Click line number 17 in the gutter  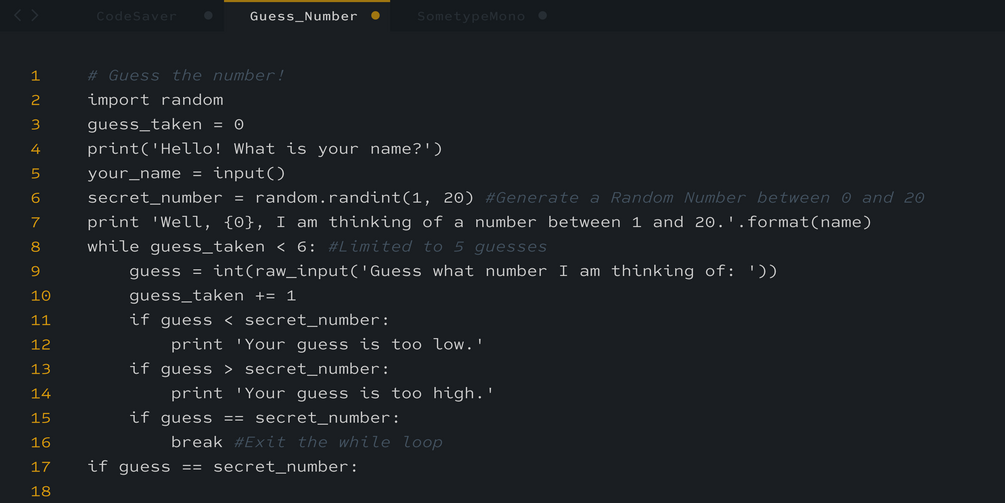click(x=40, y=467)
